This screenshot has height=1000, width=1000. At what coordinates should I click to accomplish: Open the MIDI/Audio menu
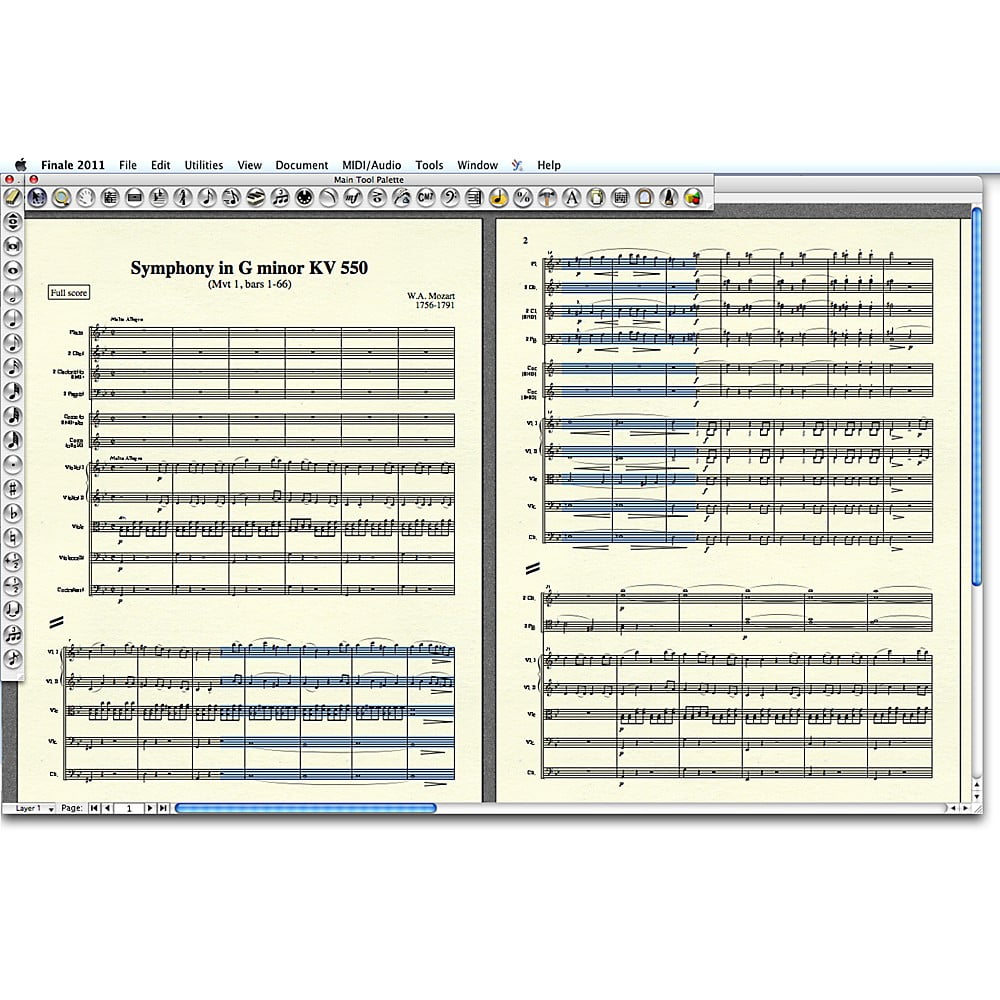371,165
